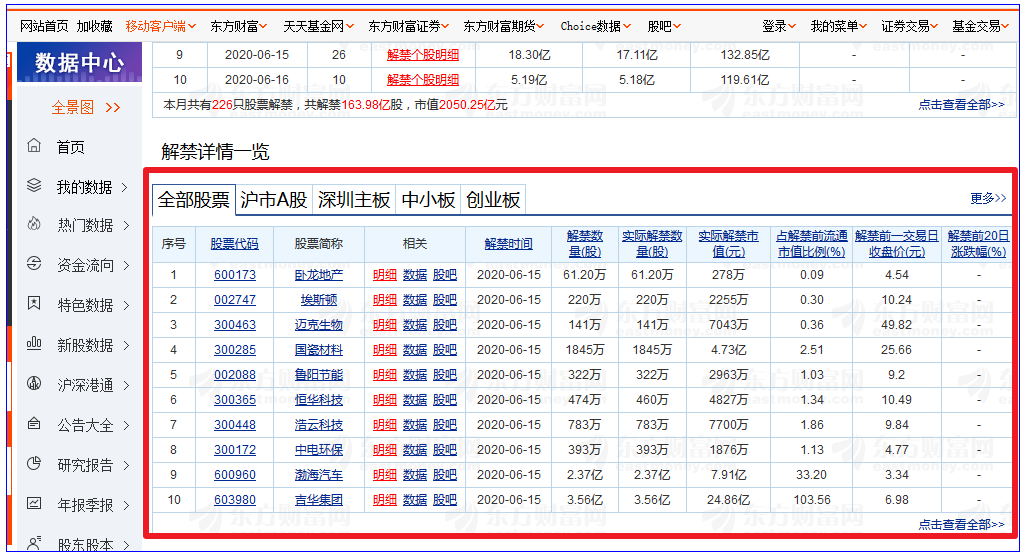Viewport: 1028px width, 554px height.
Task: Click the 加收藏 link
Action: click(94, 26)
